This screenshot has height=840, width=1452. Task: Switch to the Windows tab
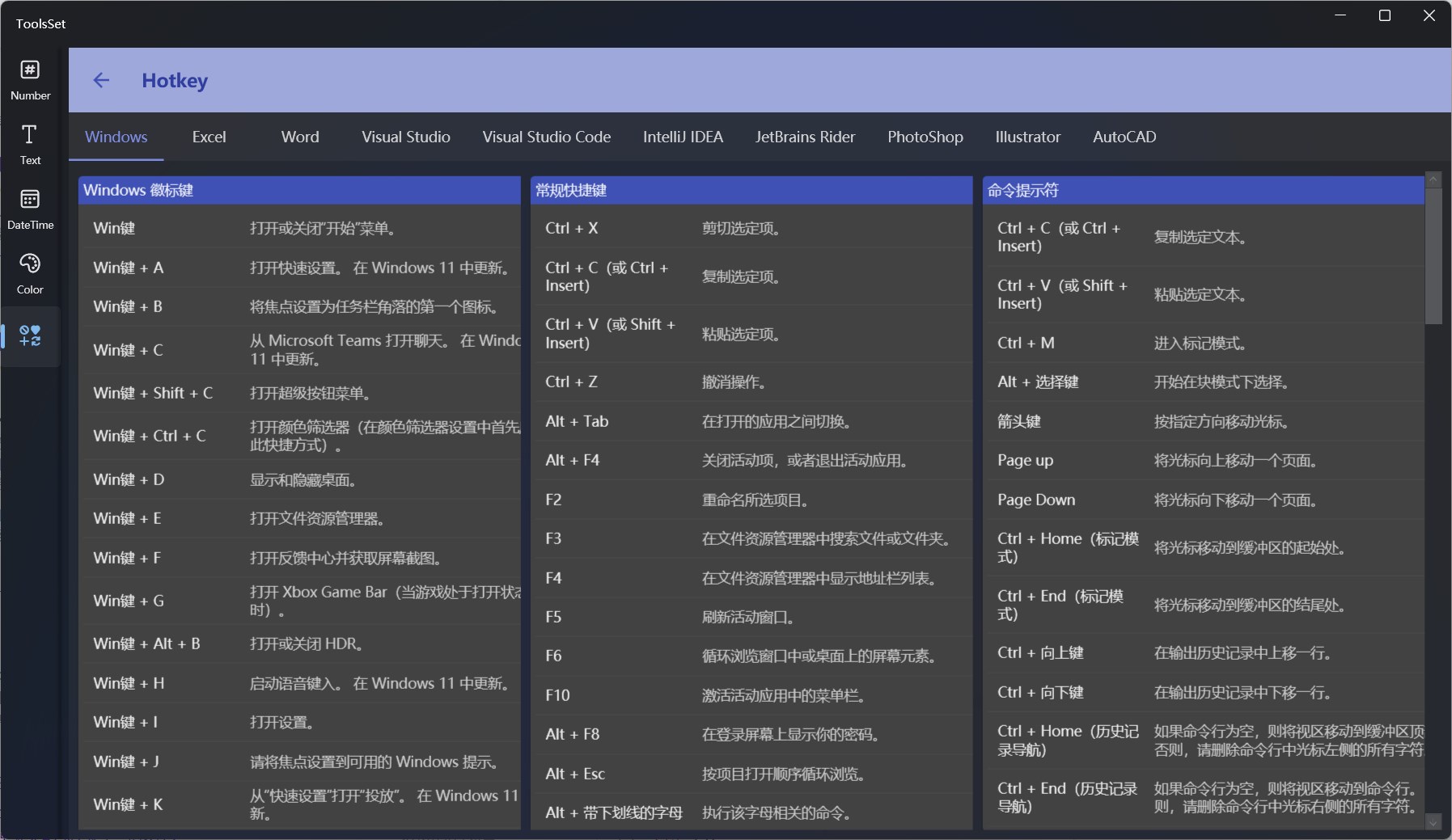116,137
